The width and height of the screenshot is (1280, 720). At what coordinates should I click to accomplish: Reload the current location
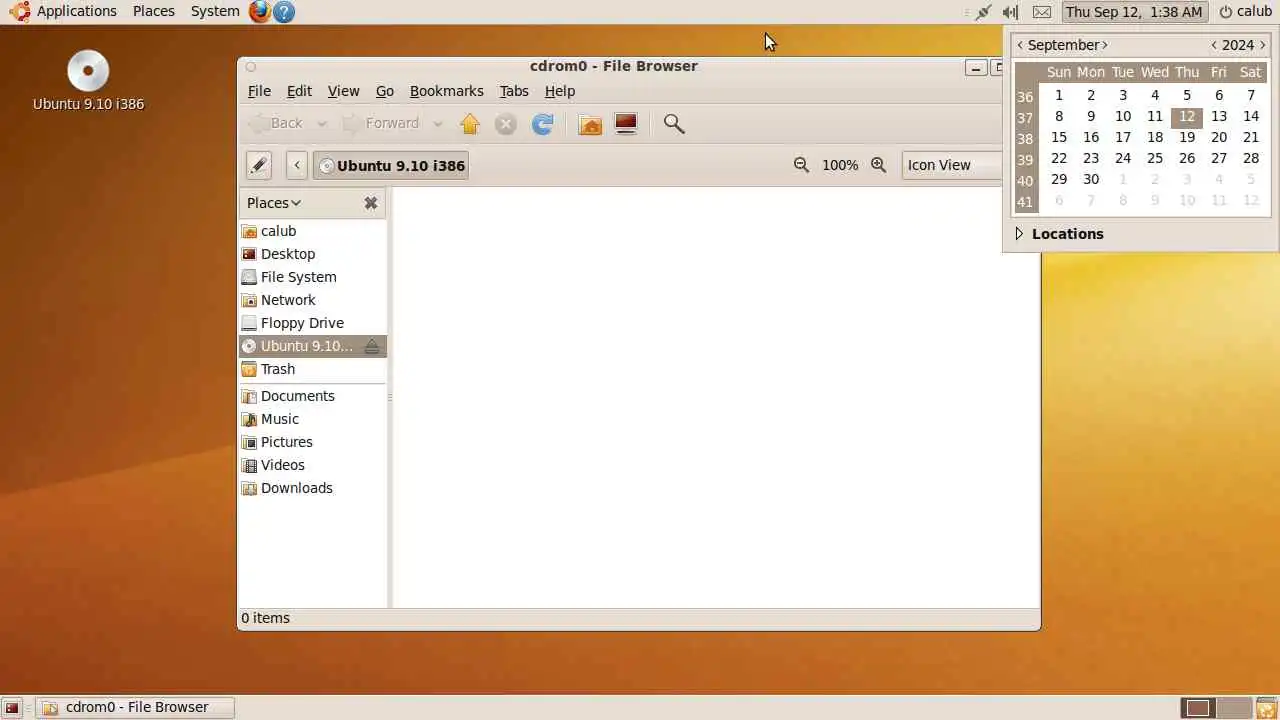pyautogui.click(x=542, y=124)
